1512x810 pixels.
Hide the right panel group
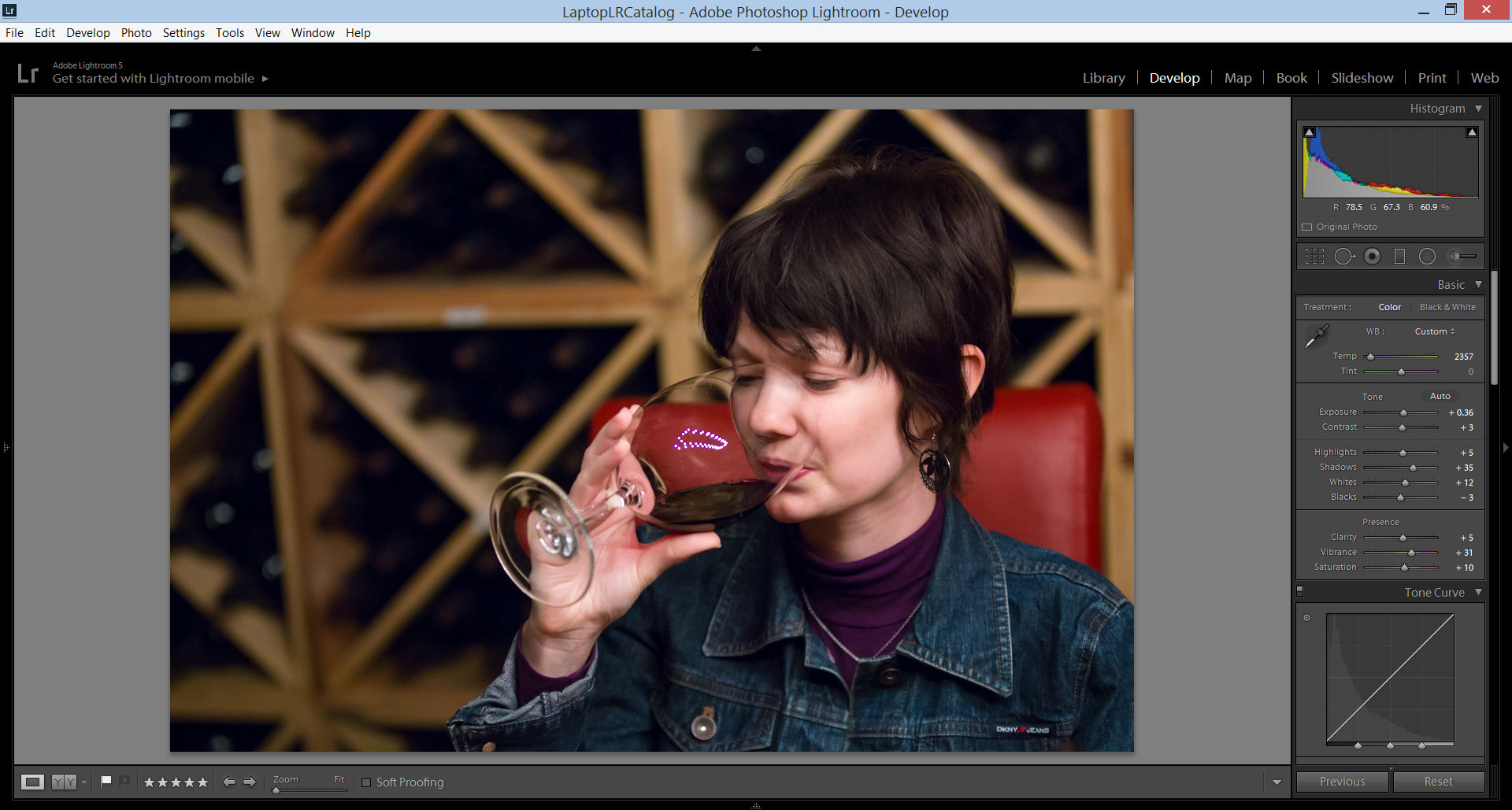(1506, 447)
